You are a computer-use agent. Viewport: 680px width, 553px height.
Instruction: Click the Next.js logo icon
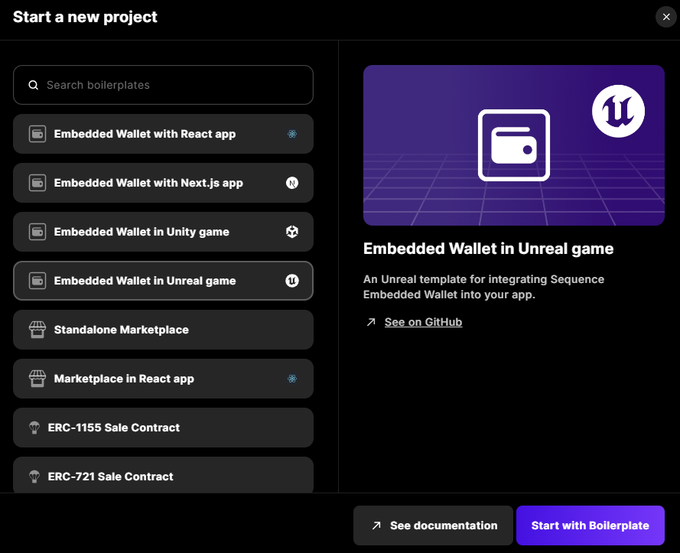[x=292, y=183]
